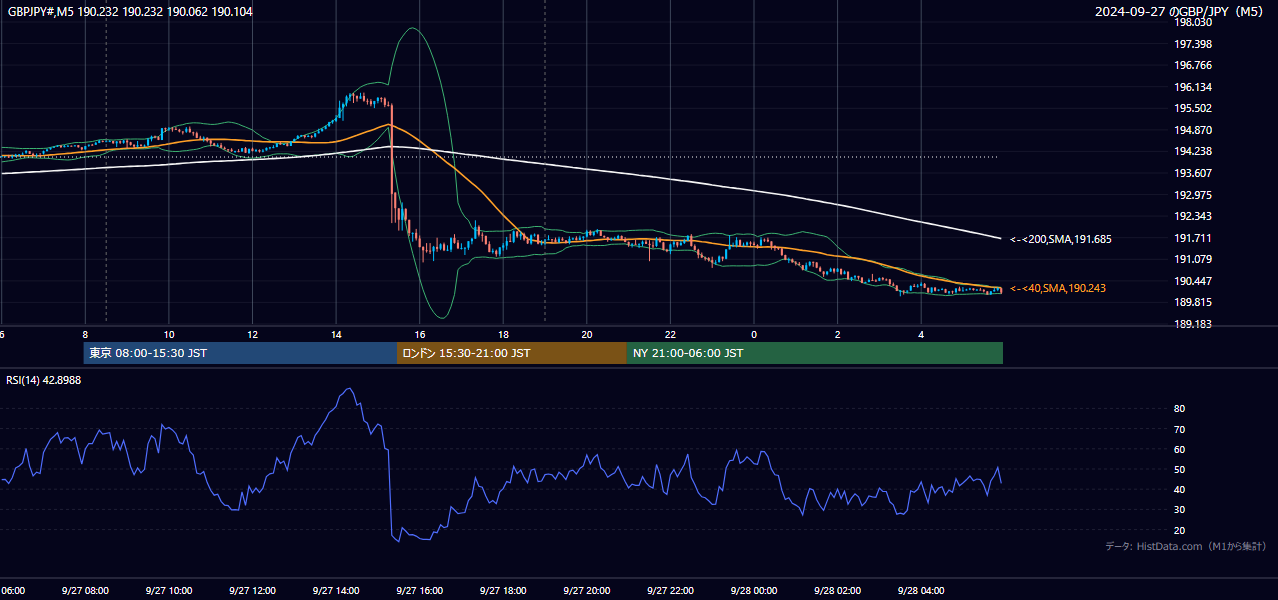Select the 2024-09-27 GBP/JPY (M5) title
Screen dimensions: 1278x600
pyautogui.click(x=1181, y=11)
